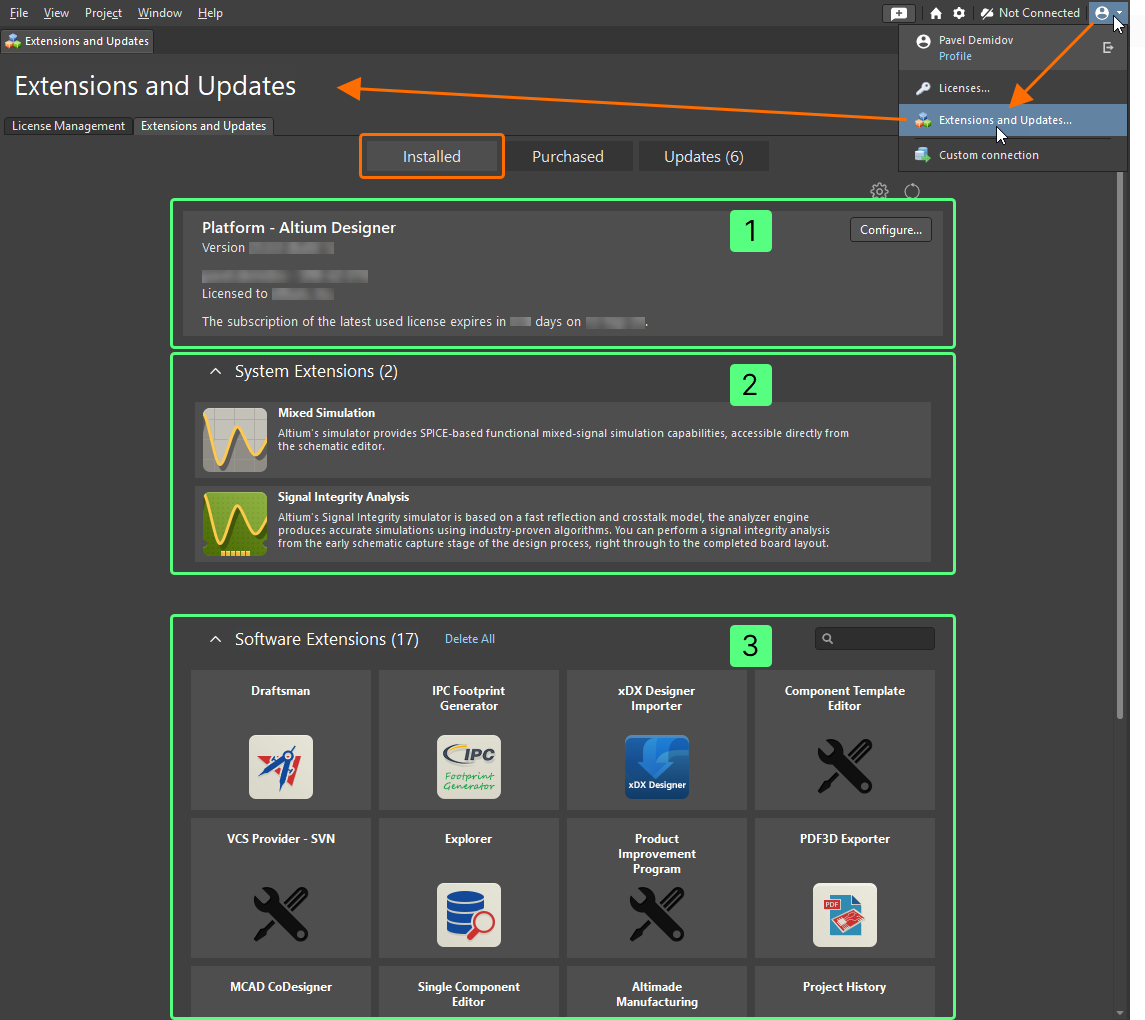
Task: Open the View menu
Action: [56, 13]
